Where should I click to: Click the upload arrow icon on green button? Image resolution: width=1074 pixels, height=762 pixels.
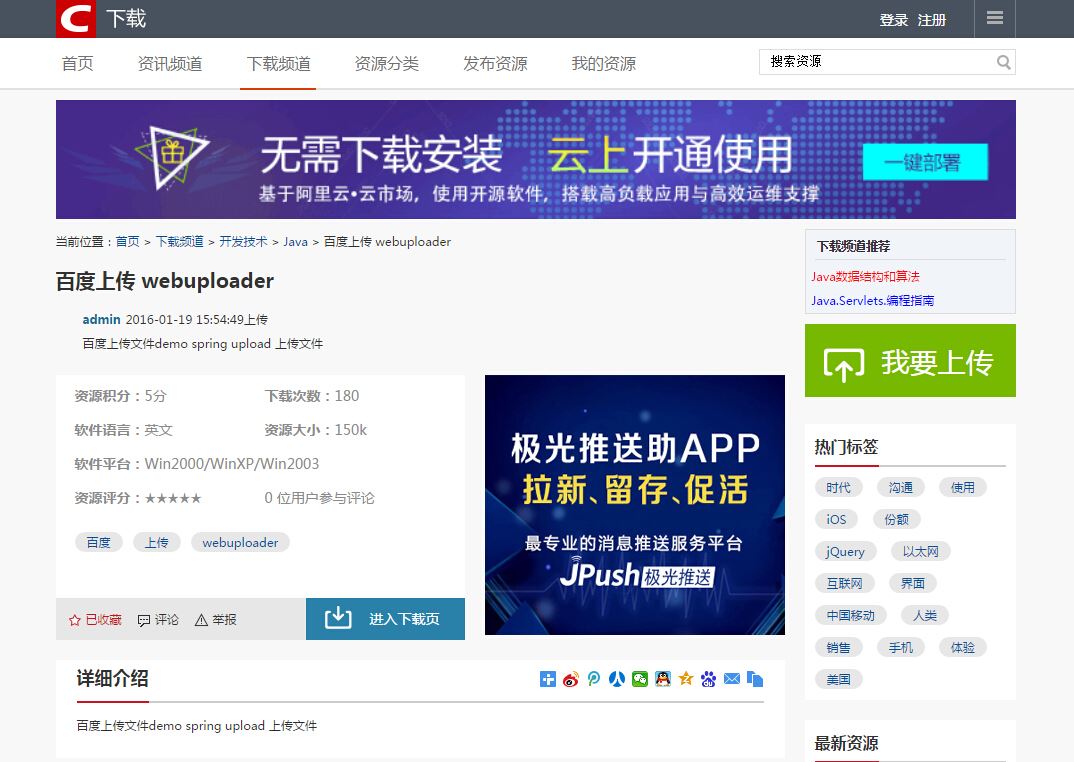pyautogui.click(x=844, y=363)
